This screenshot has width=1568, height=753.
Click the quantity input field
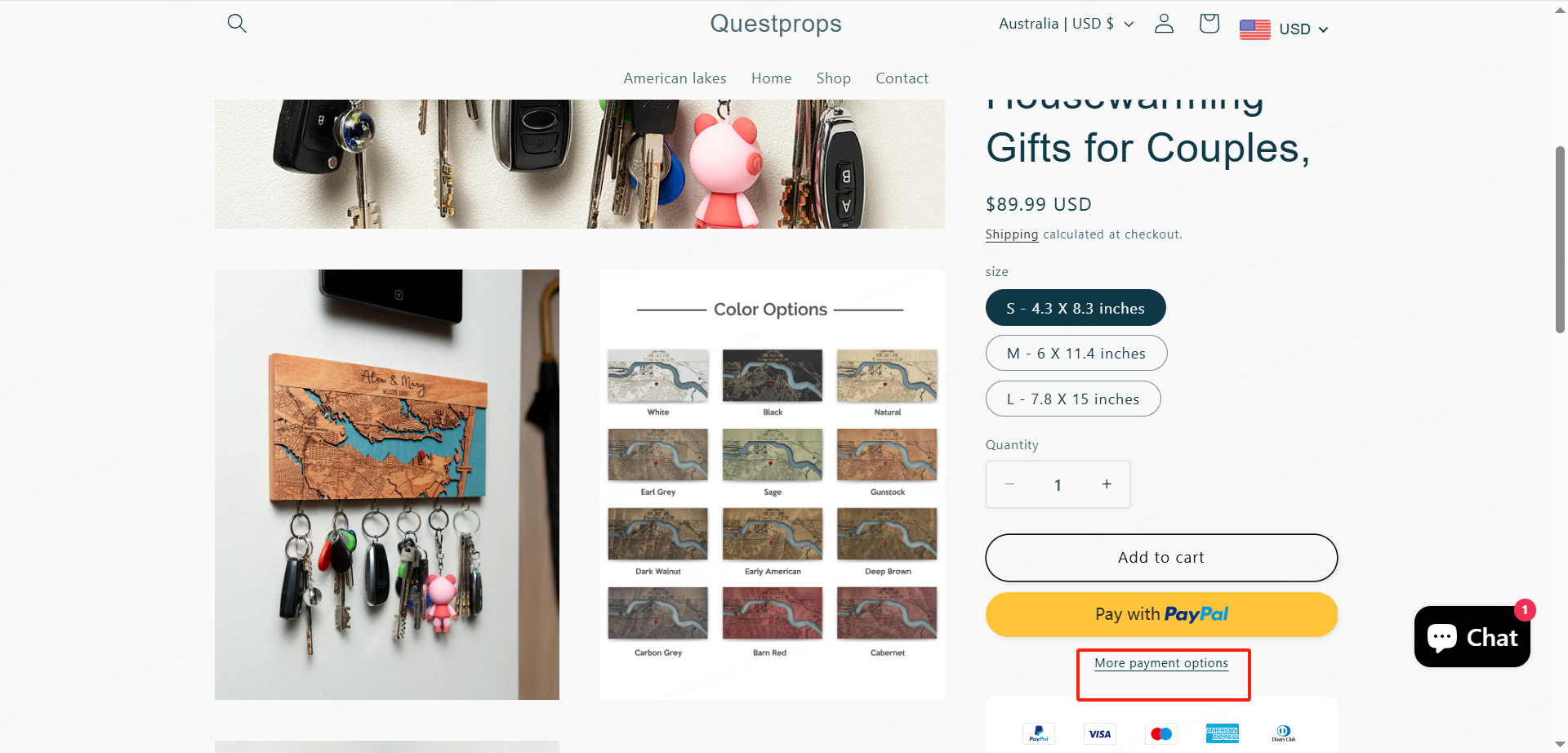[1058, 485]
